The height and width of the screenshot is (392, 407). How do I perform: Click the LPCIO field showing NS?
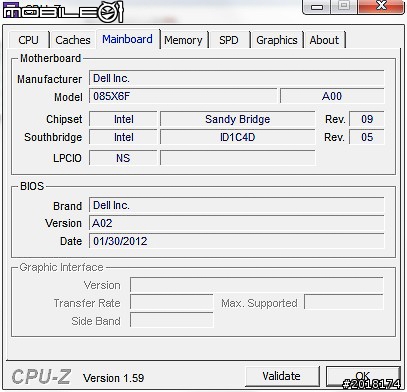tap(123, 158)
